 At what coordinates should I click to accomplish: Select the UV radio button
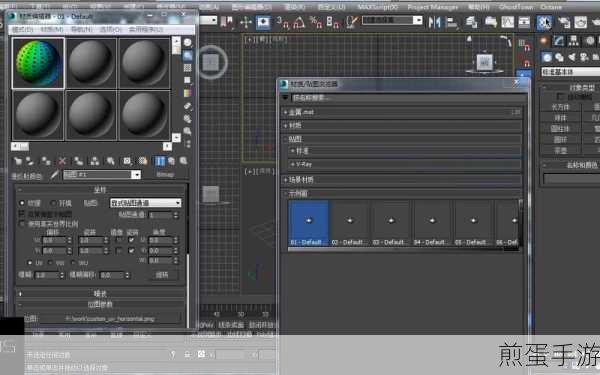coord(29,262)
